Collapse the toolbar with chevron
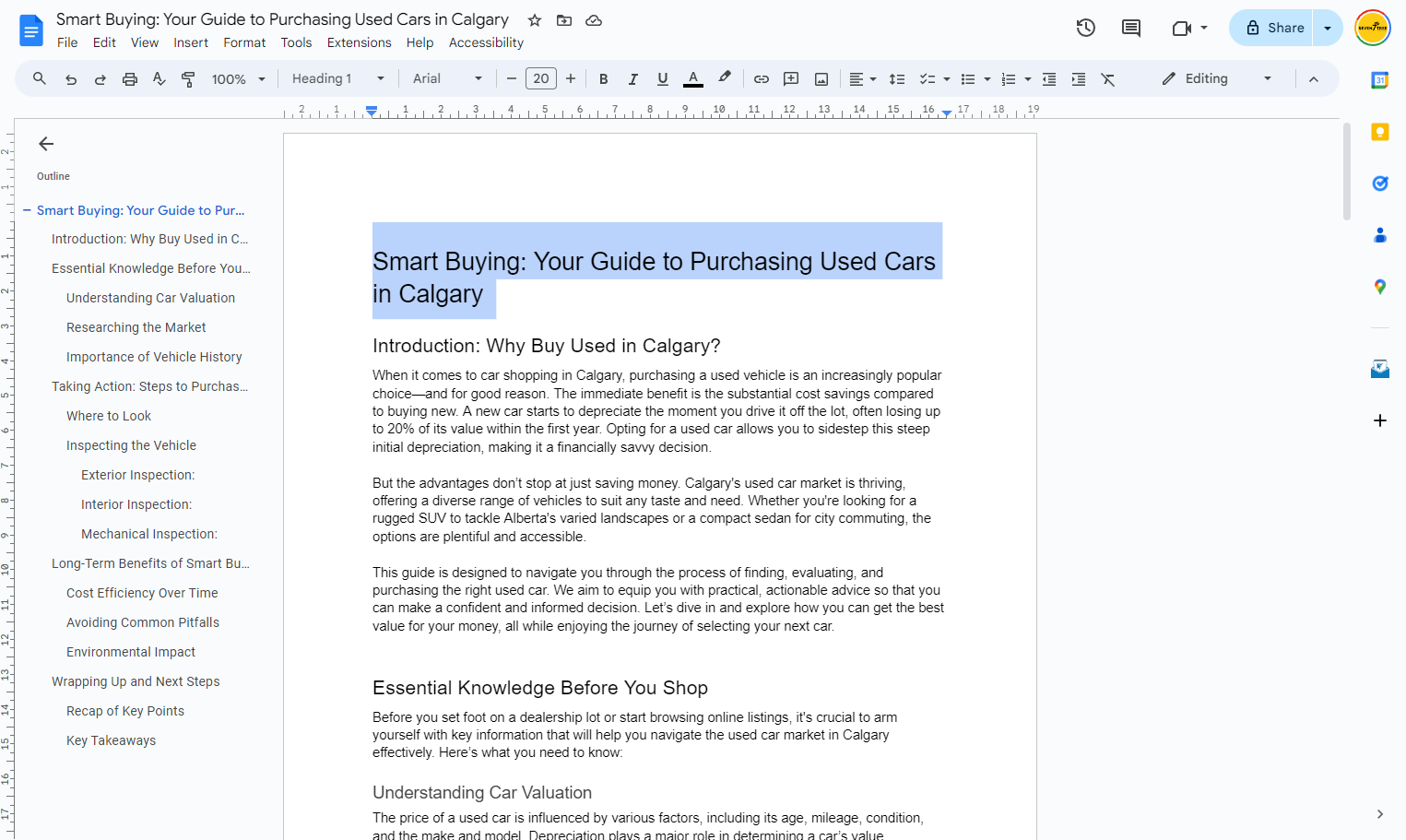The image size is (1406, 840). coord(1314,79)
